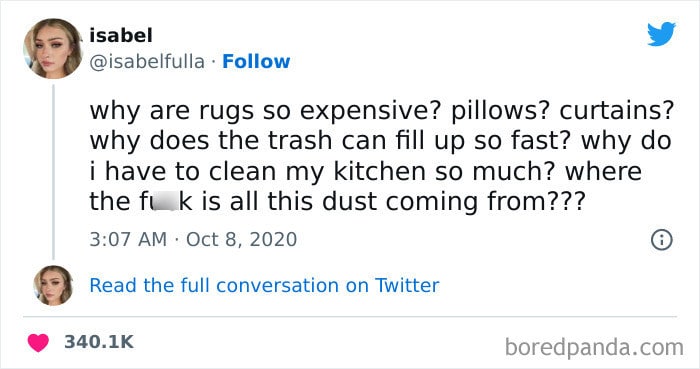Click the small avatar beside the conversation link

coord(53,285)
